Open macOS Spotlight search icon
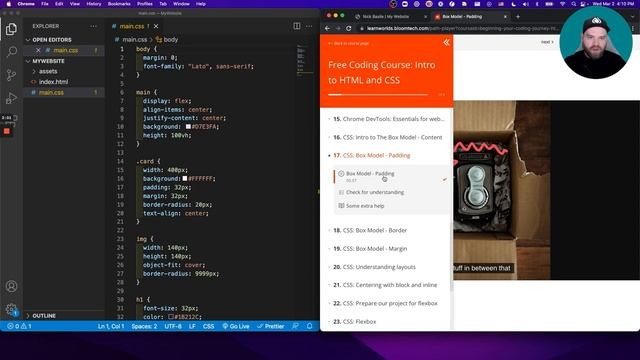This screenshot has height=360, width=640. click(573, 4)
